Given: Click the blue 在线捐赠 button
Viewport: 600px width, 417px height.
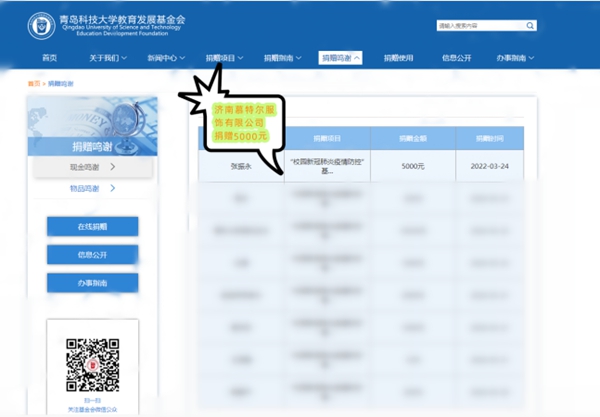Looking at the screenshot, I should pyautogui.click(x=92, y=227).
